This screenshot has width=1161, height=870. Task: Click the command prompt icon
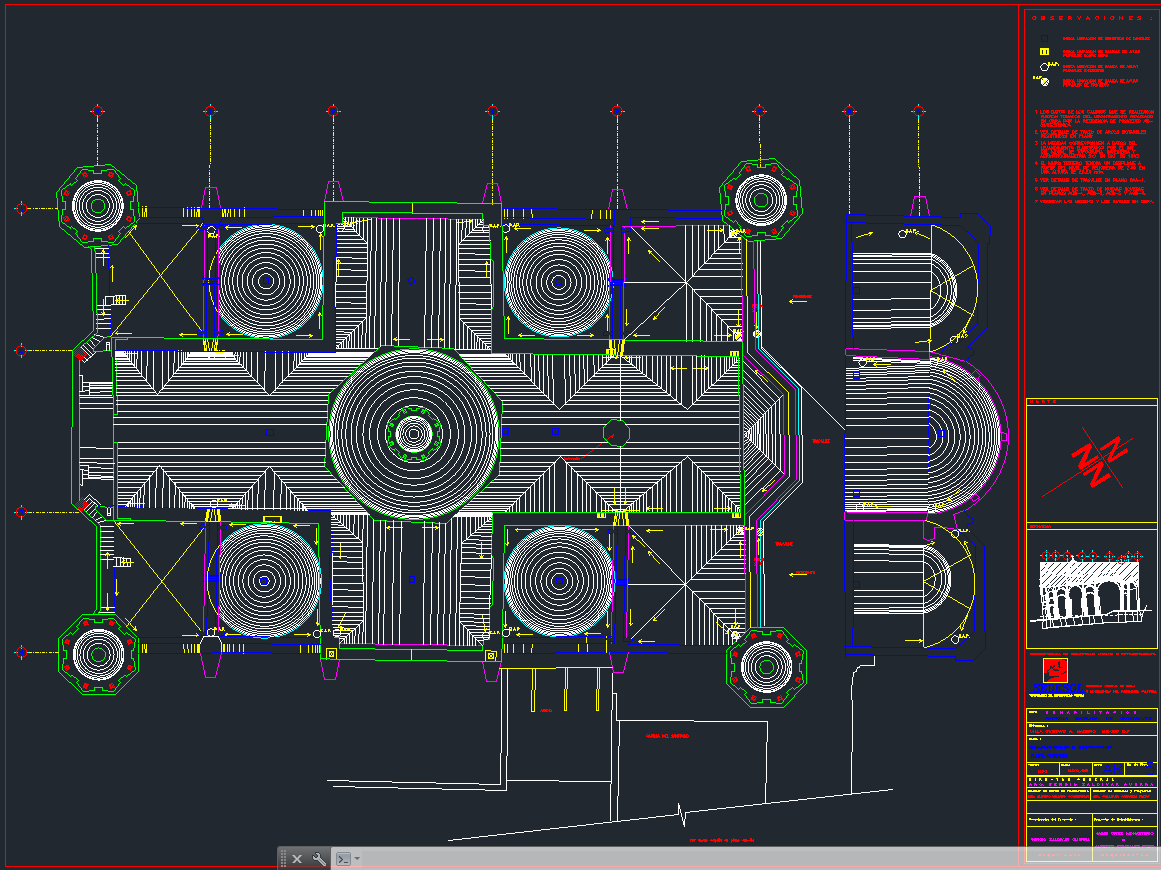[x=343, y=859]
